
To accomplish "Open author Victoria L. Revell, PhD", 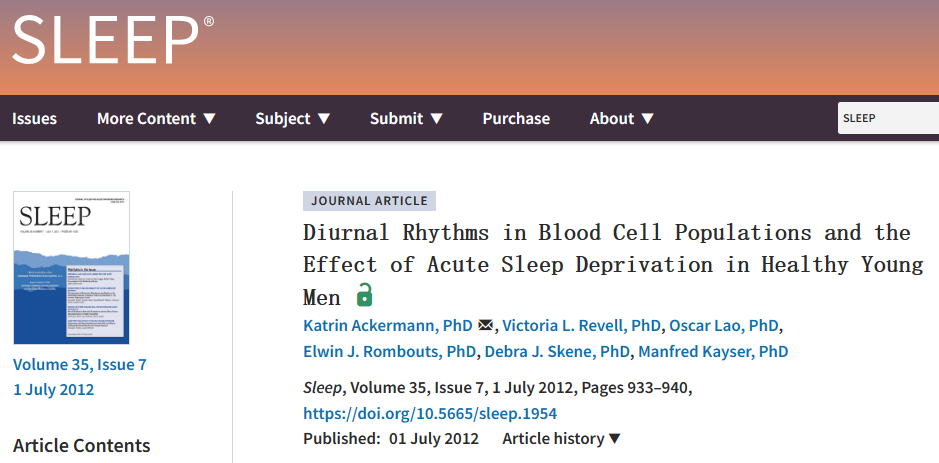I will point(582,326).
